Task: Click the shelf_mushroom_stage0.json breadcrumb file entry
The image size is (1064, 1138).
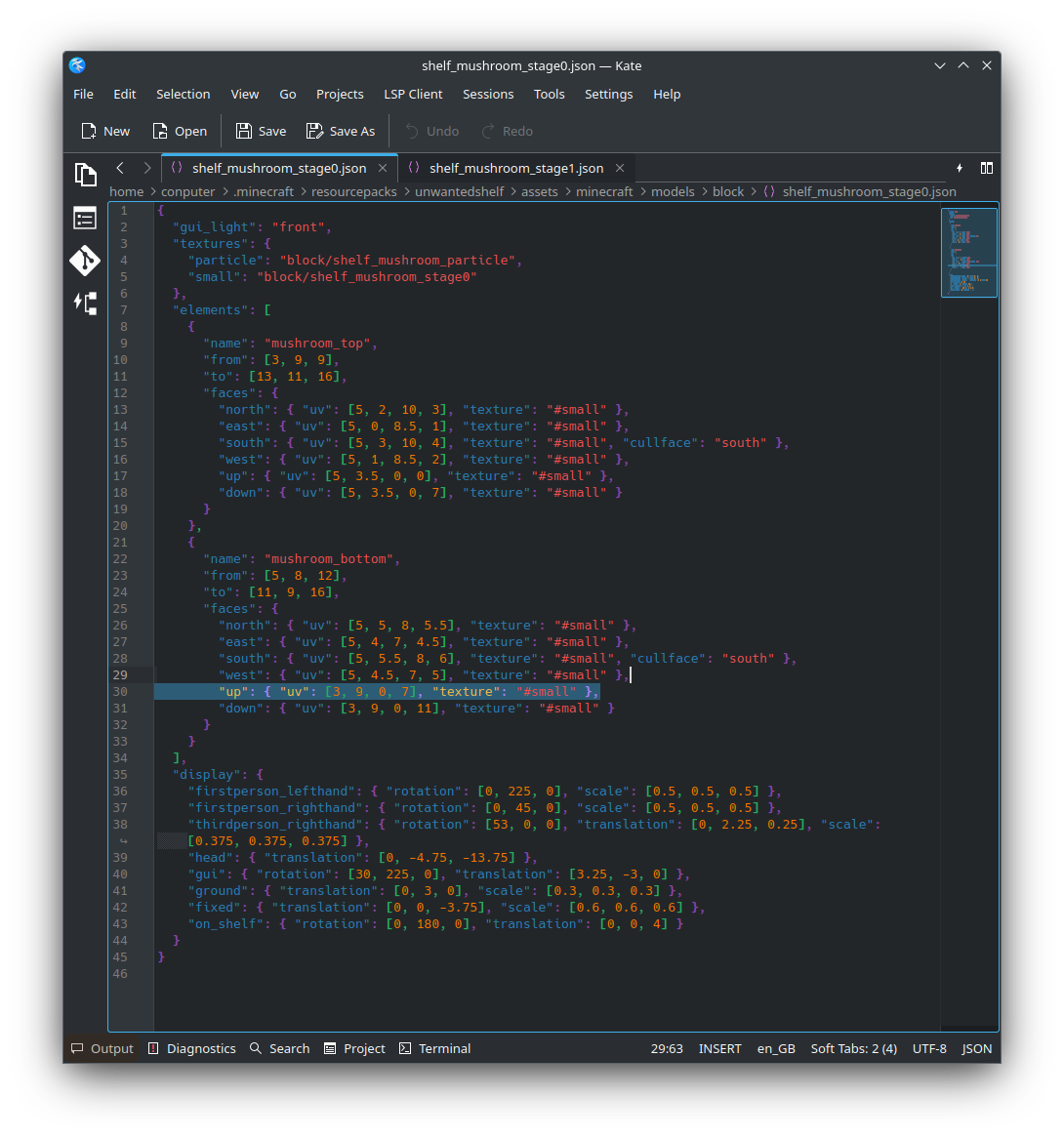Action: click(860, 191)
